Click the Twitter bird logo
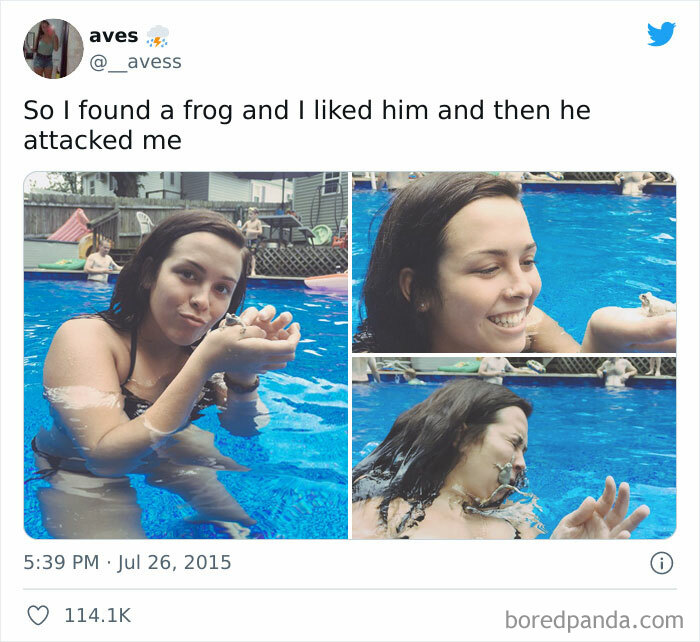This screenshot has height=642, width=700. [661, 35]
